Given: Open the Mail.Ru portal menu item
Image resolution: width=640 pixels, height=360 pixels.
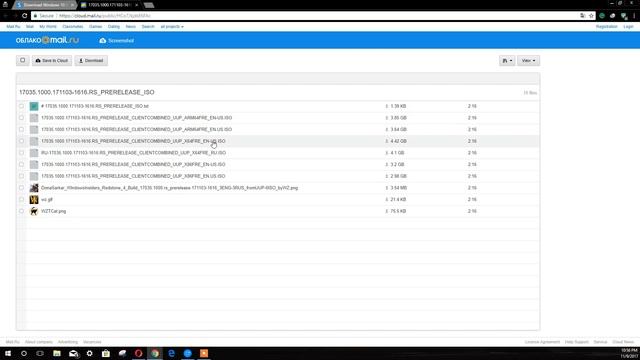Looking at the screenshot, I should 13,27.
